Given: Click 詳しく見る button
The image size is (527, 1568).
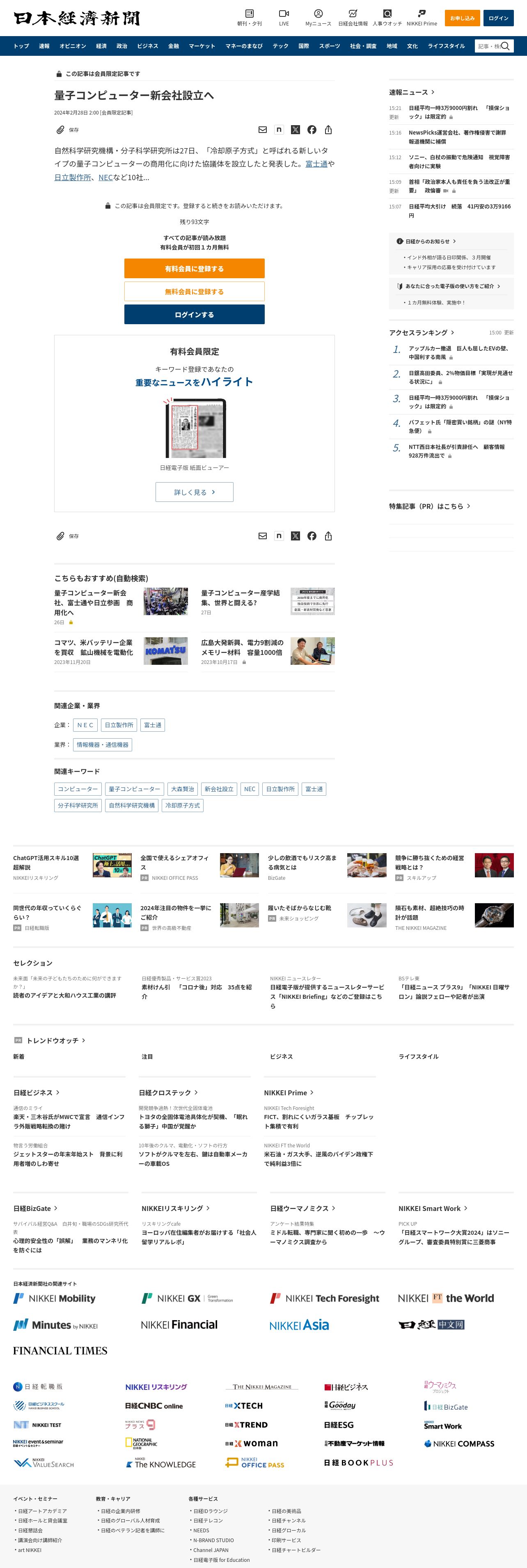Looking at the screenshot, I should pyautogui.click(x=194, y=492).
